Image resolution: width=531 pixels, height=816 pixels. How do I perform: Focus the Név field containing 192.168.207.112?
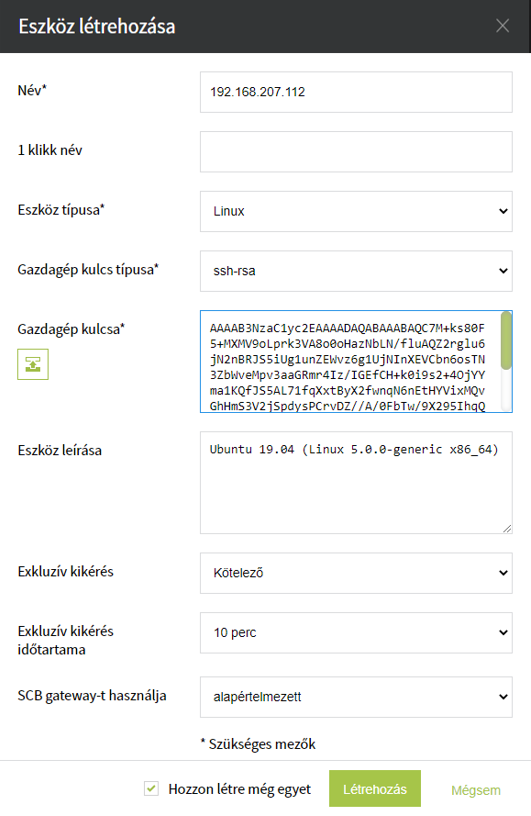click(356, 92)
